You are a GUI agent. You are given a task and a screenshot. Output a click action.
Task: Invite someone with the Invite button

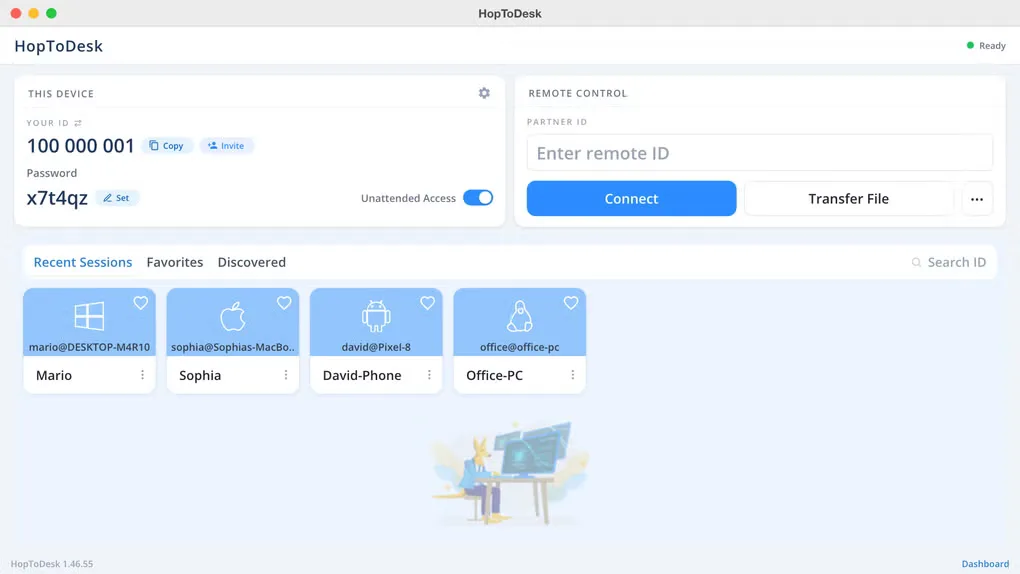tap(226, 146)
